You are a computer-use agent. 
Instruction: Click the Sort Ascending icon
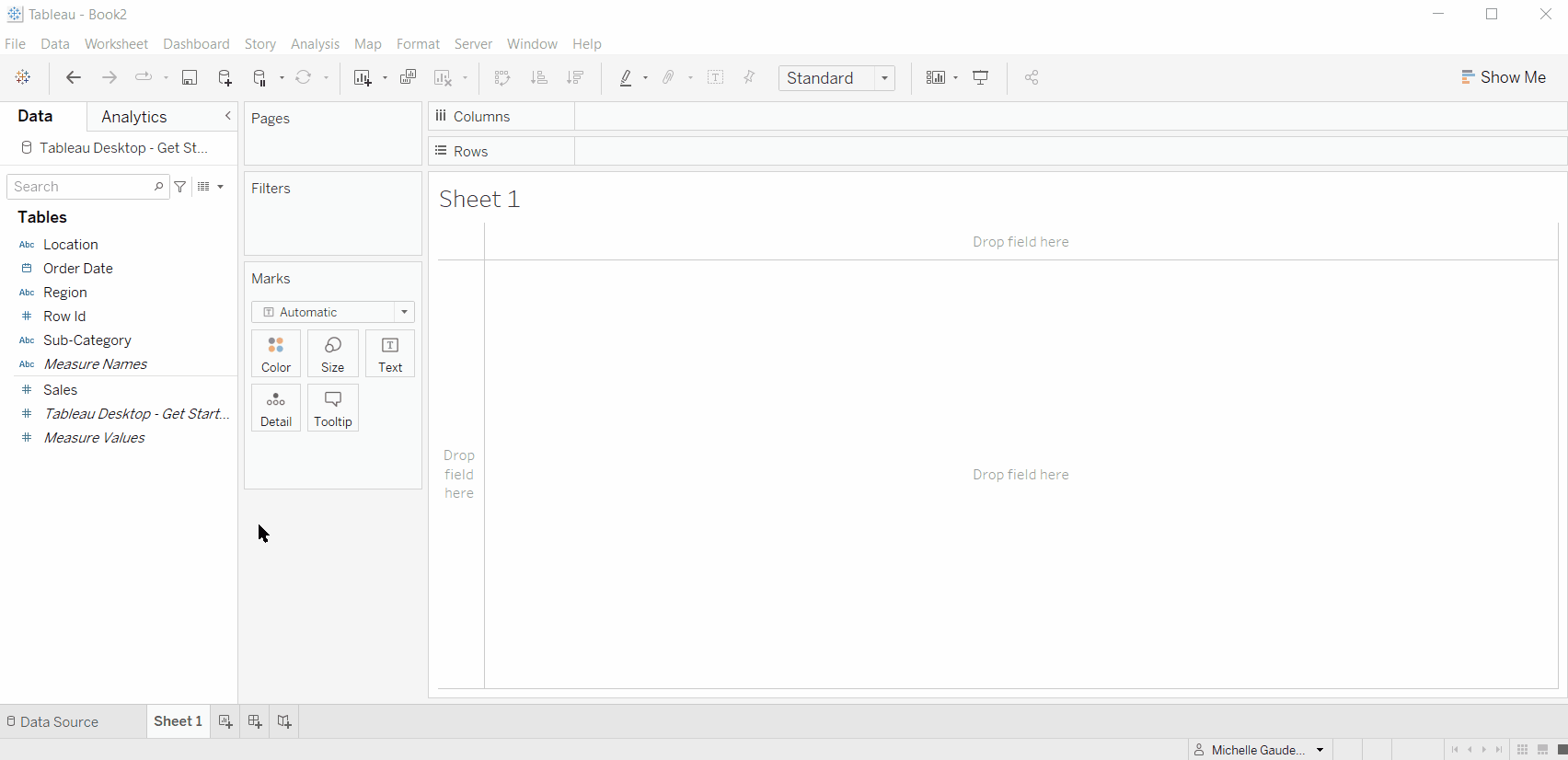click(539, 78)
